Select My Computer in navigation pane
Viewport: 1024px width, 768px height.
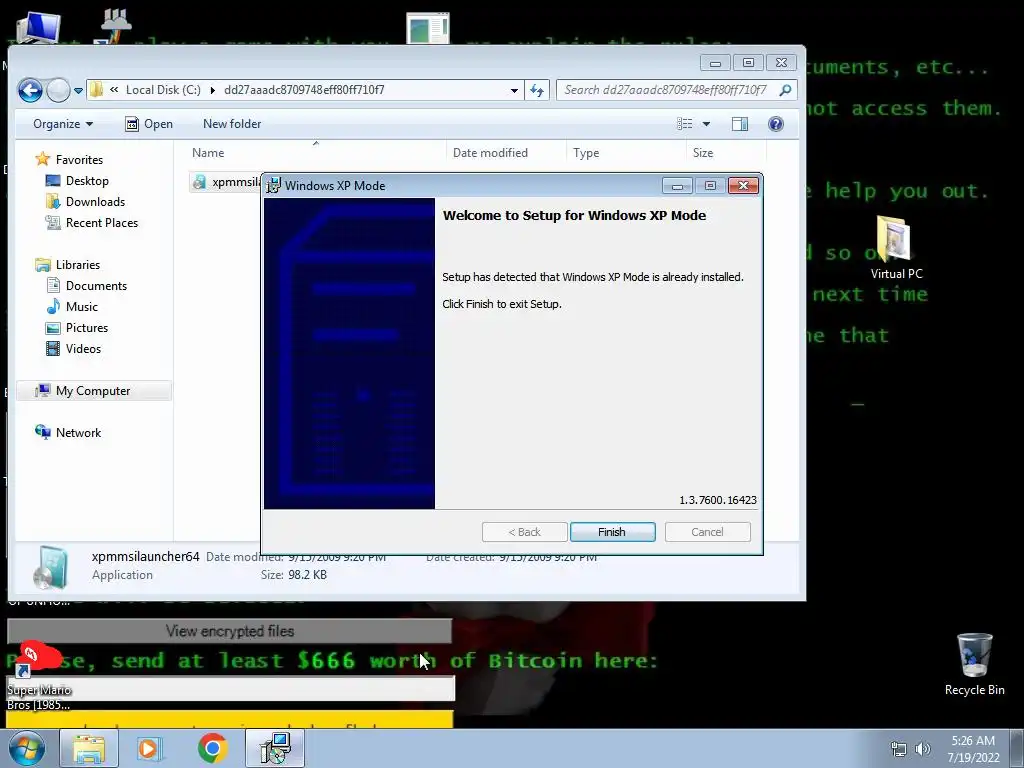(x=93, y=391)
